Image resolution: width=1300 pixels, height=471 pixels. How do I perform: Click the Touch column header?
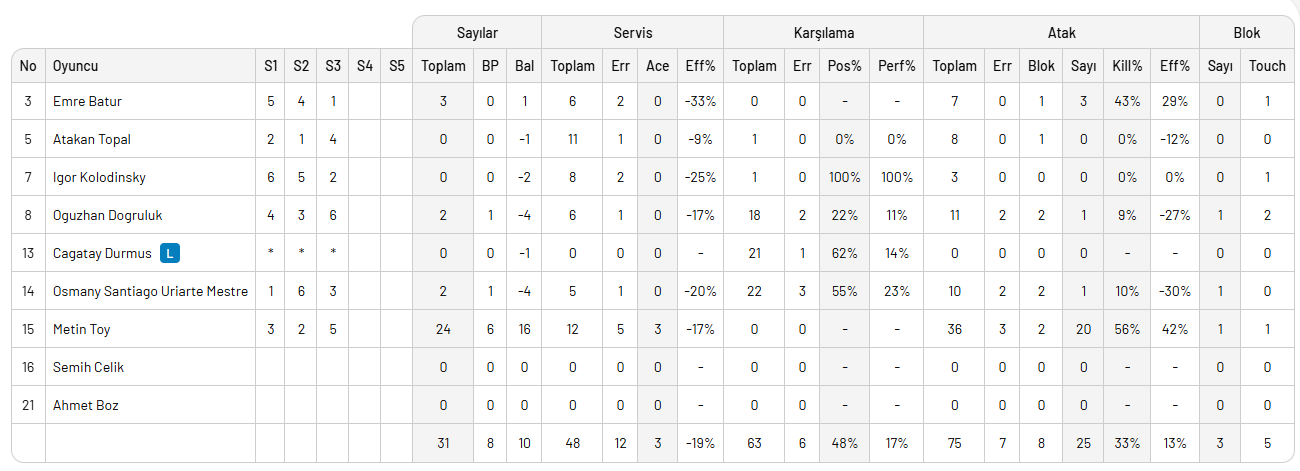coord(1267,67)
